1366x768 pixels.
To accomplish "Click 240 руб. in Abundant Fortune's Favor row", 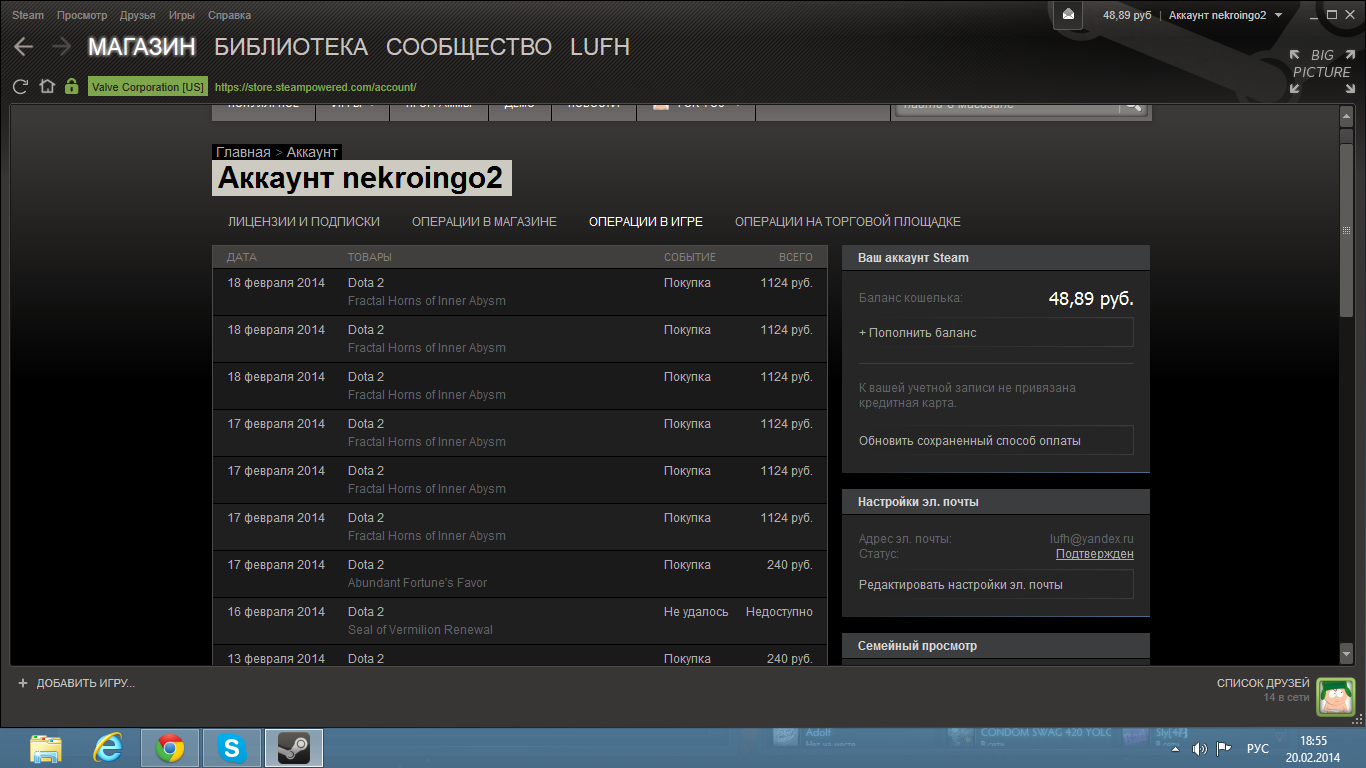I will pos(790,565).
